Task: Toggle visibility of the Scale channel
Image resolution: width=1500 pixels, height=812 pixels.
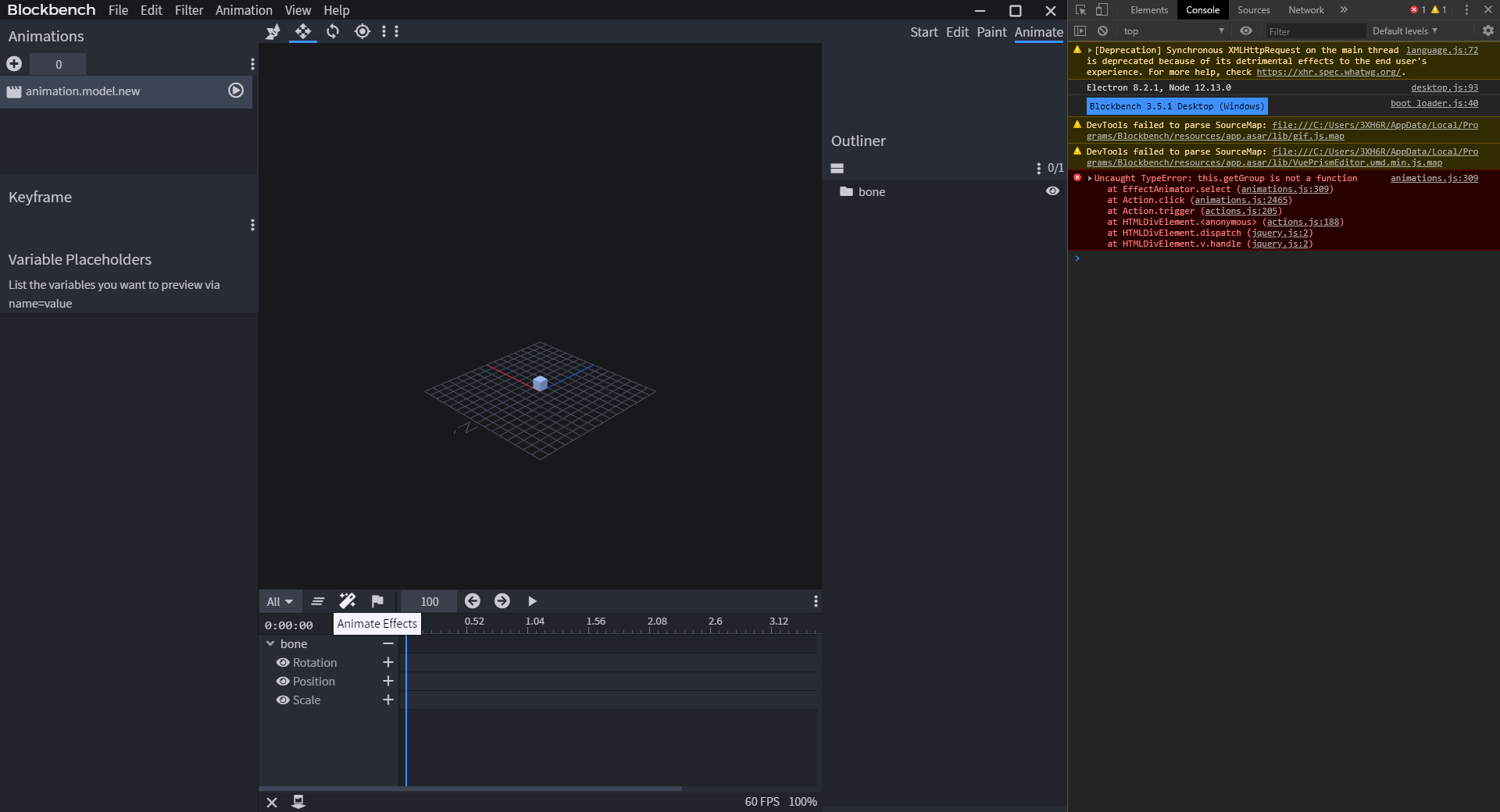Action: (x=283, y=700)
